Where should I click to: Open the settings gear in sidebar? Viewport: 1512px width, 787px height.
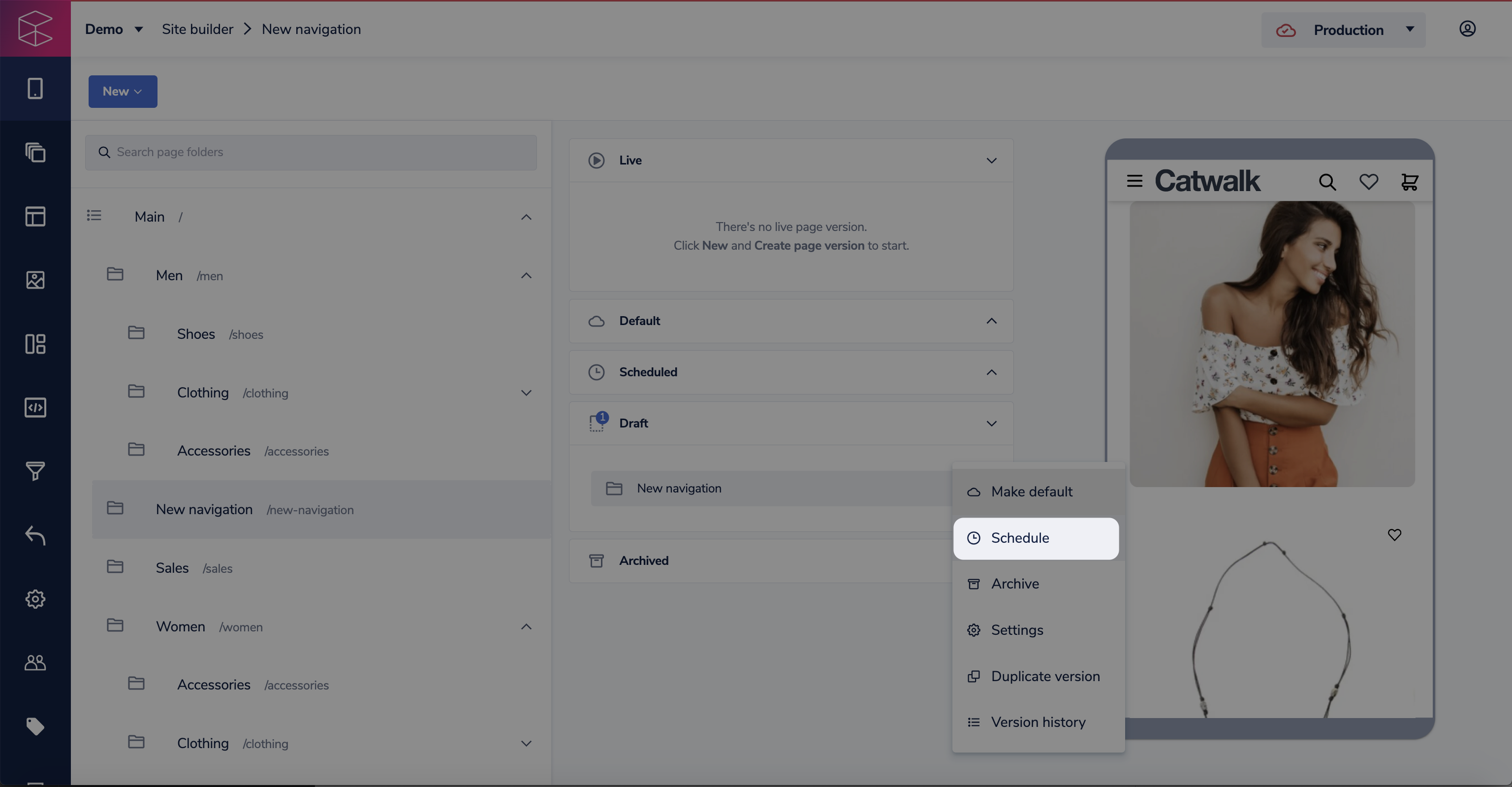pos(35,599)
